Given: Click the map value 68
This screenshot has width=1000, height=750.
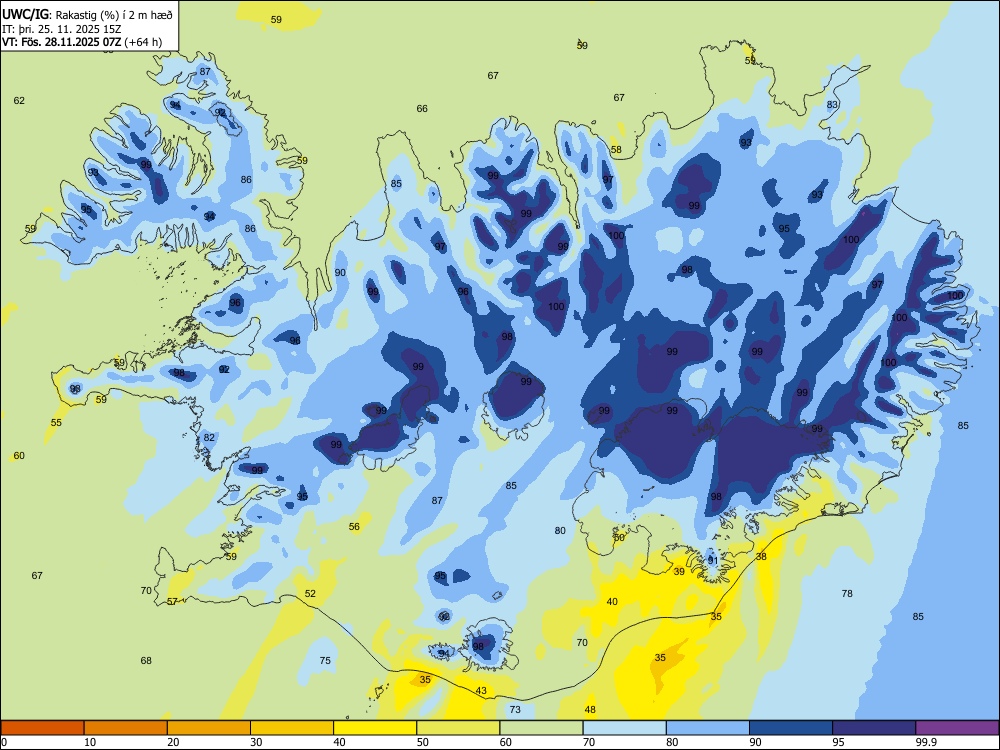Looking at the screenshot, I should click(x=146, y=660).
